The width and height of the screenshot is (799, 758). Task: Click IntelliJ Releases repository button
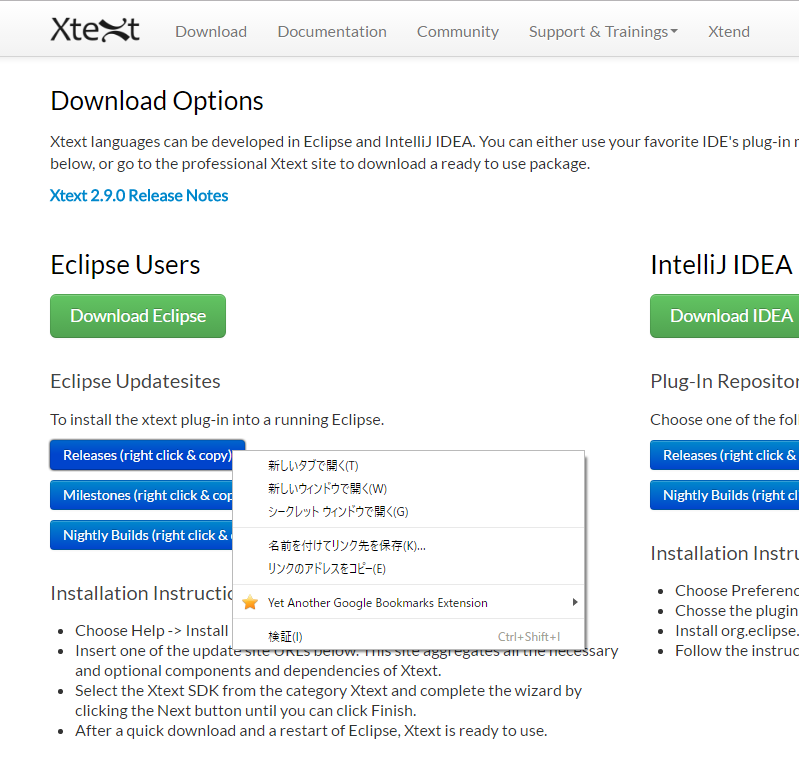tap(726, 455)
